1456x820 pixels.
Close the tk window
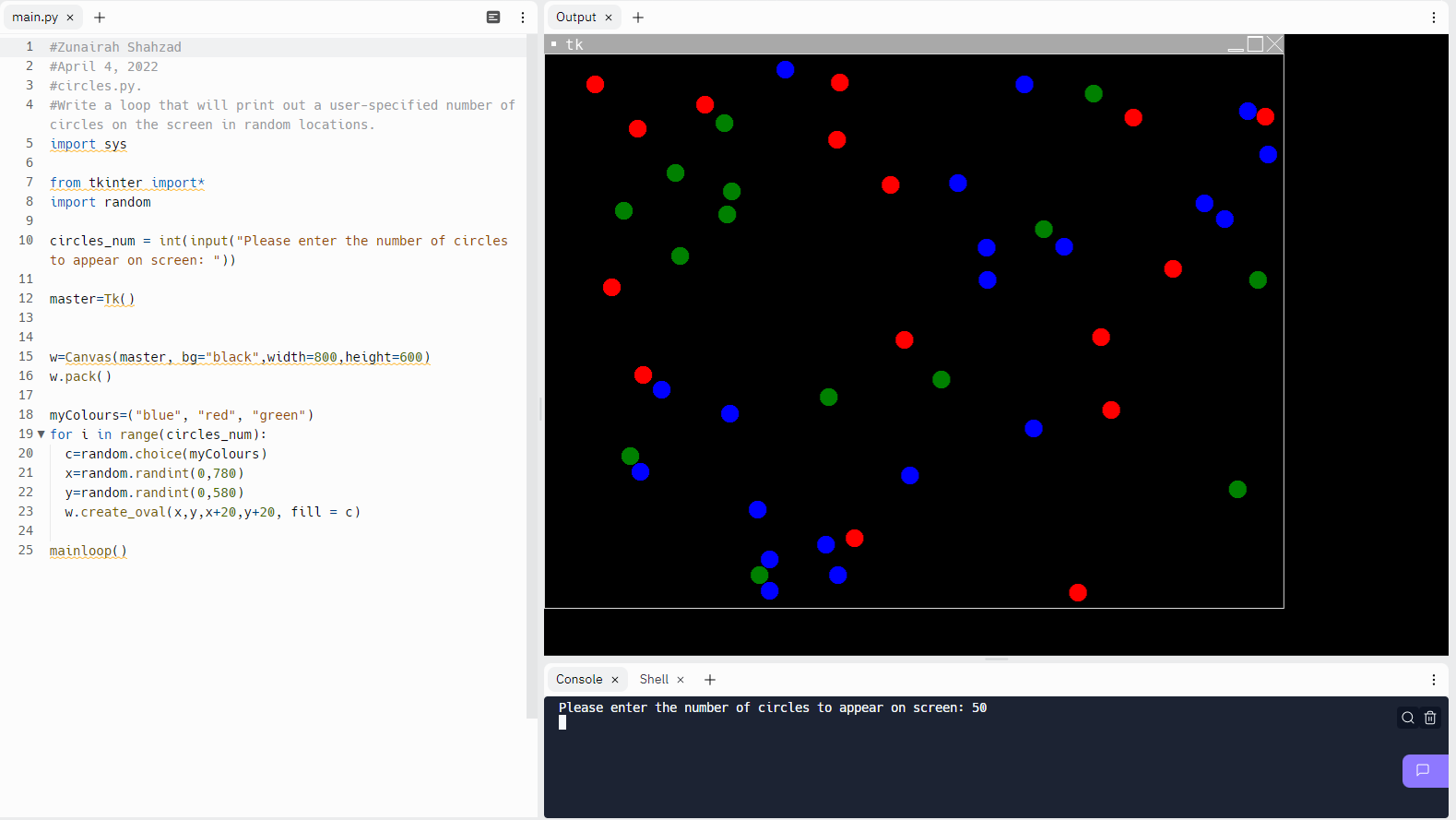(1274, 44)
